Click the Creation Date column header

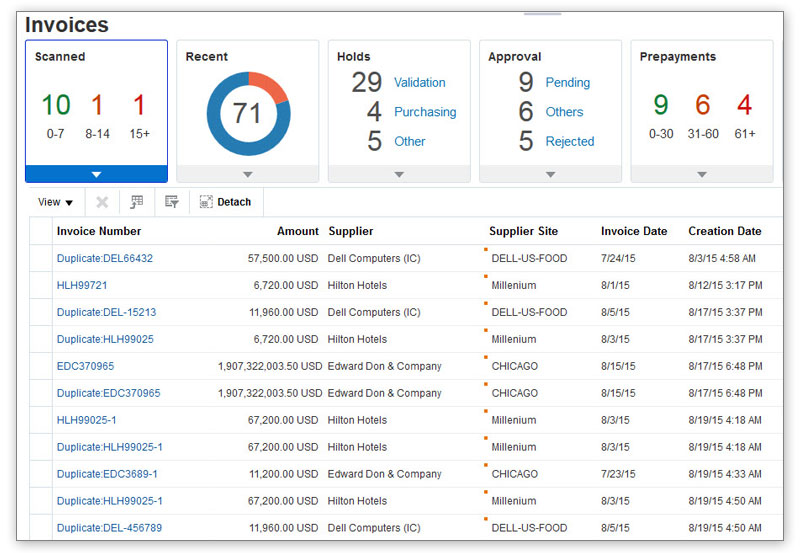tap(724, 231)
